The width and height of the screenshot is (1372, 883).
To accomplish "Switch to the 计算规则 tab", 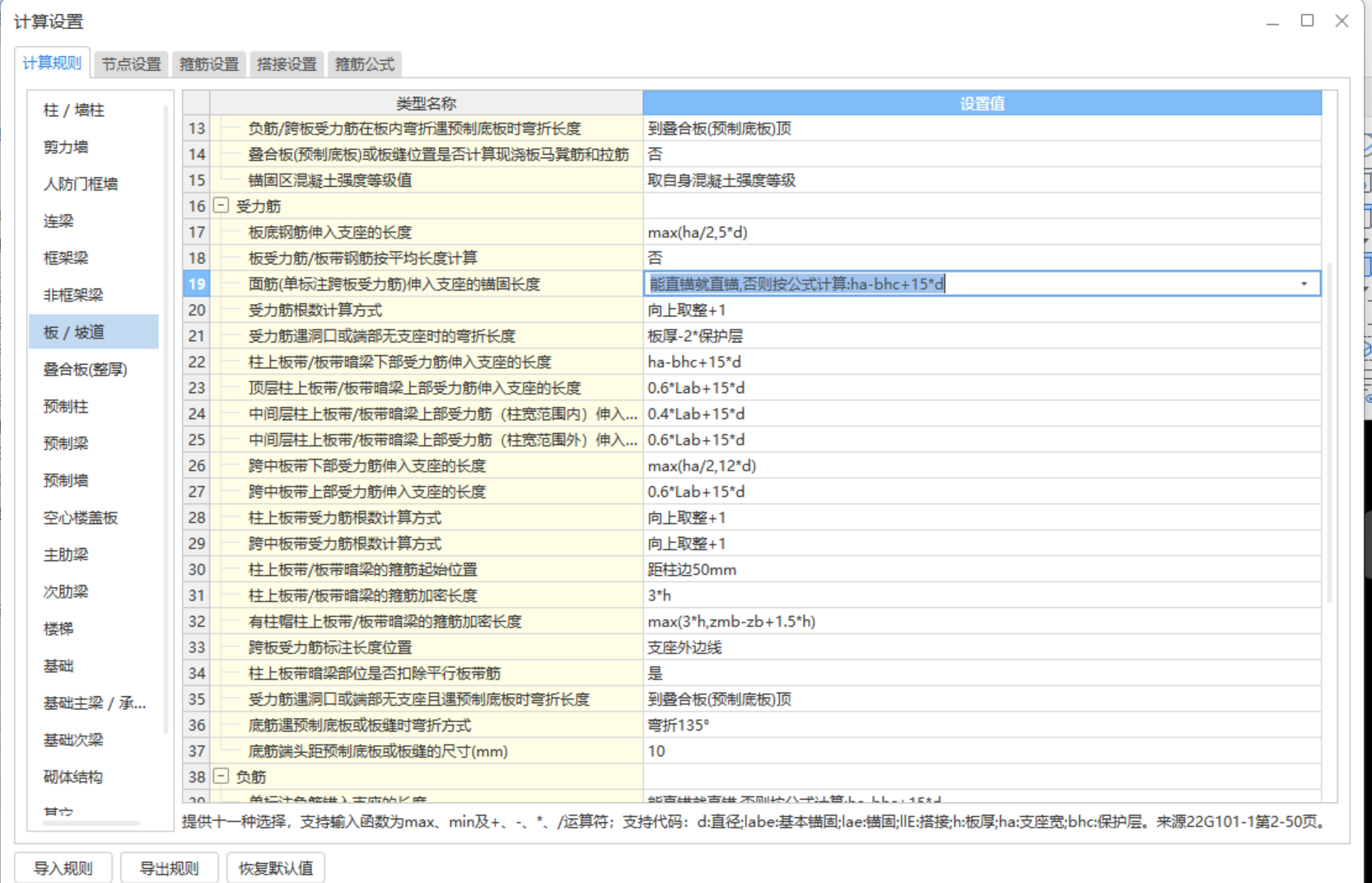I will 52,63.
